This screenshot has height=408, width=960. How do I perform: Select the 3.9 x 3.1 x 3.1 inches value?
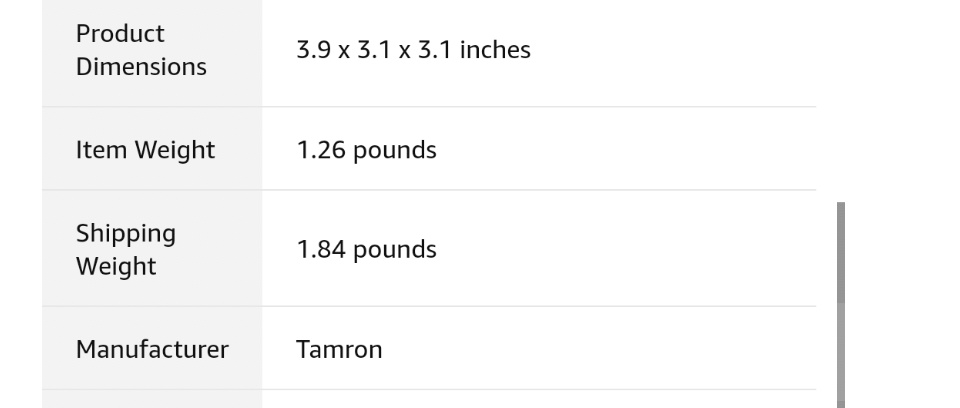(x=413, y=50)
